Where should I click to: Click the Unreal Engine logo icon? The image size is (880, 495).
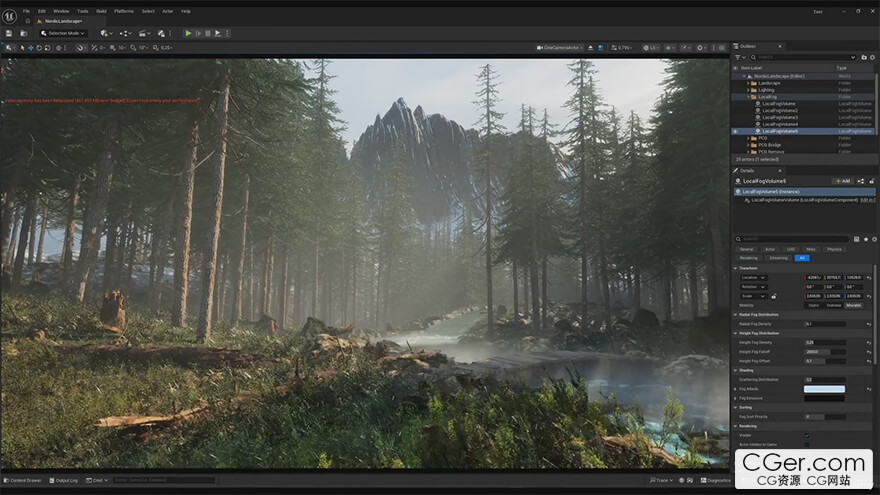[x=9, y=13]
